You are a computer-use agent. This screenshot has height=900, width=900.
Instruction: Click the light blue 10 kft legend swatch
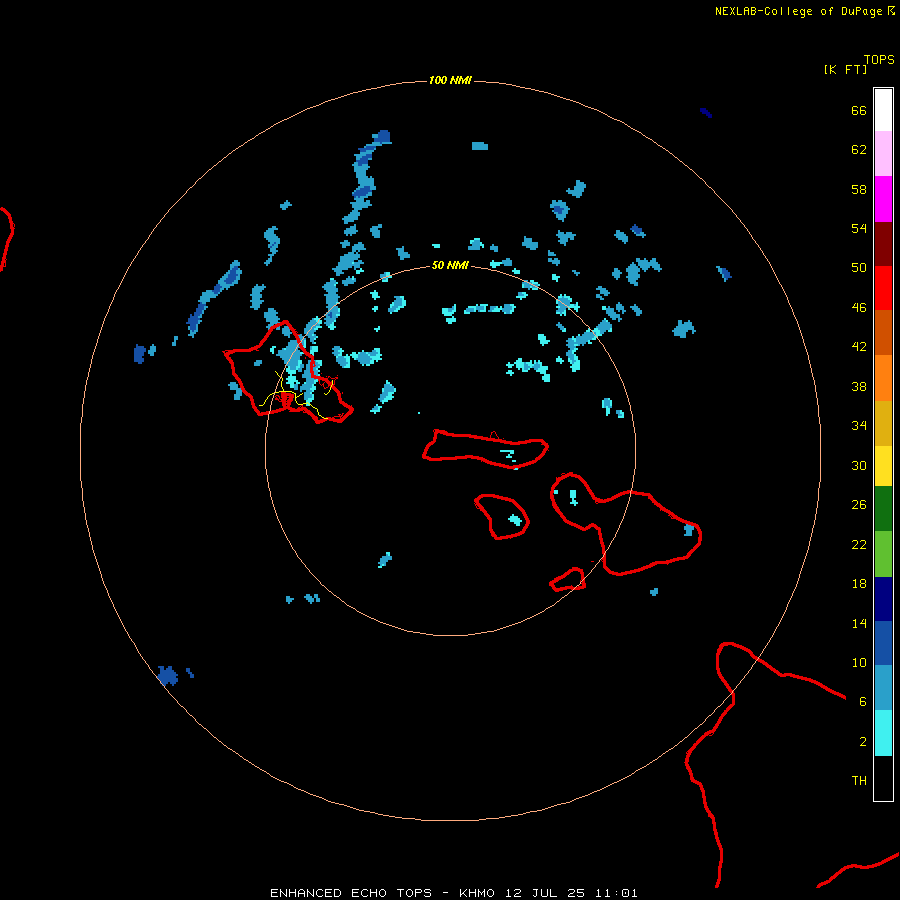pos(883,688)
